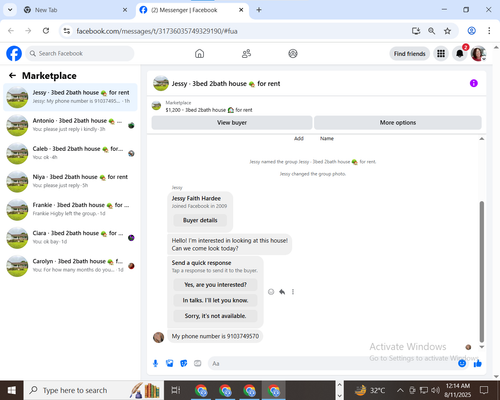Click the View buyer button

[232, 123]
